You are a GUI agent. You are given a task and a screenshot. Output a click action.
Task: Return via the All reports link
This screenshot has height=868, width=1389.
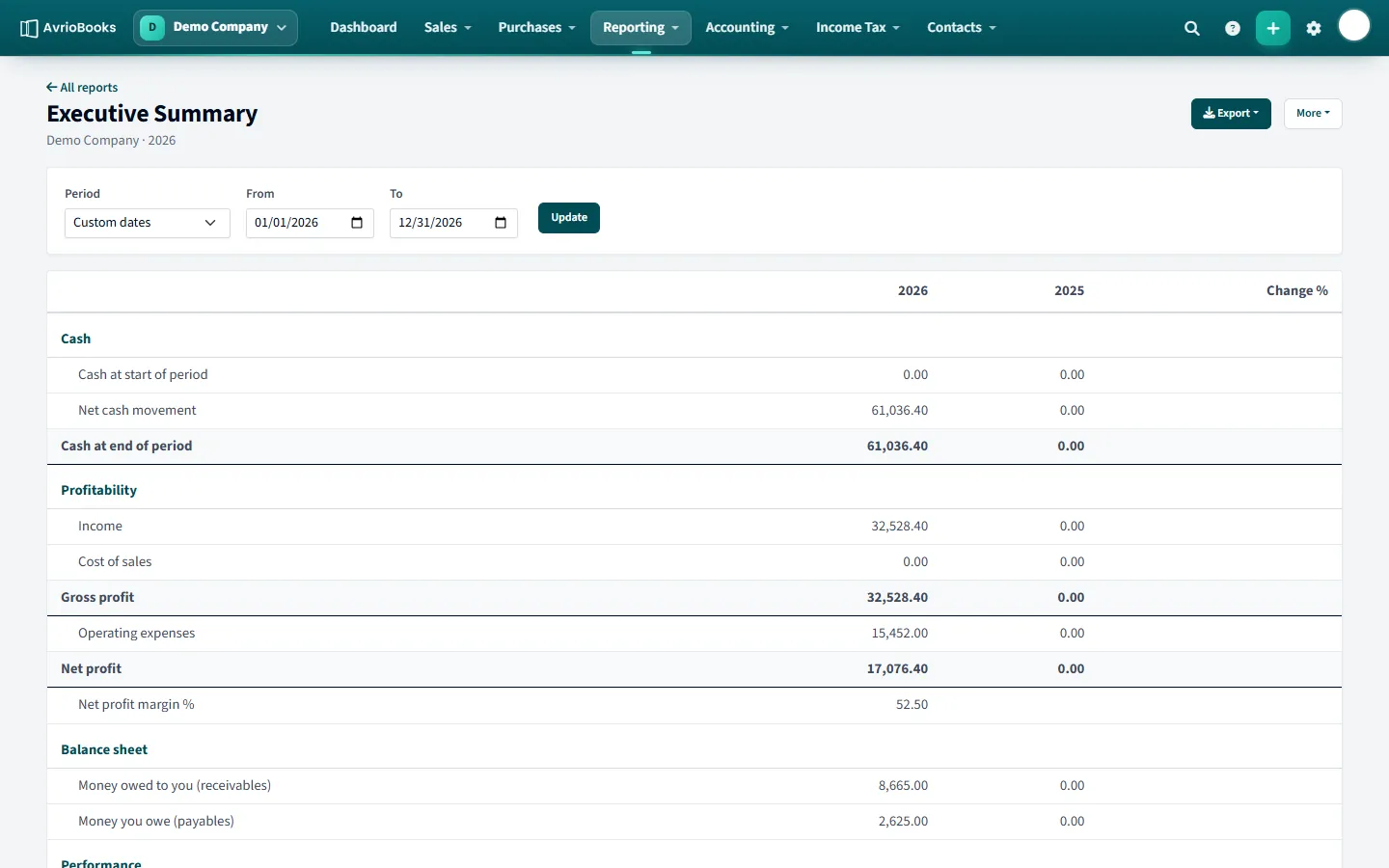(x=82, y=88)
